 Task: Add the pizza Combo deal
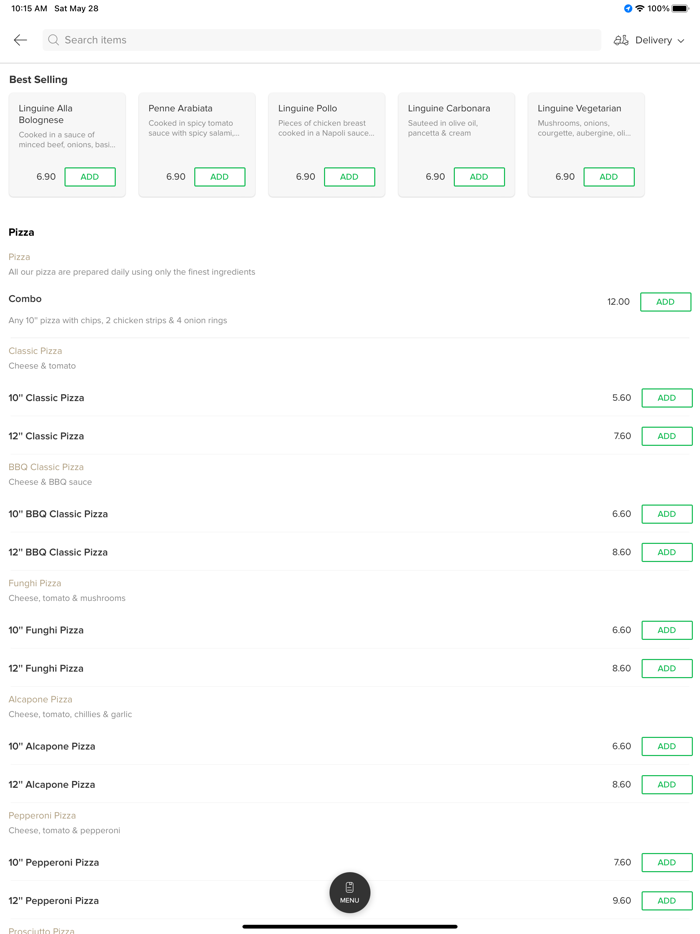(x=665, y=302)
